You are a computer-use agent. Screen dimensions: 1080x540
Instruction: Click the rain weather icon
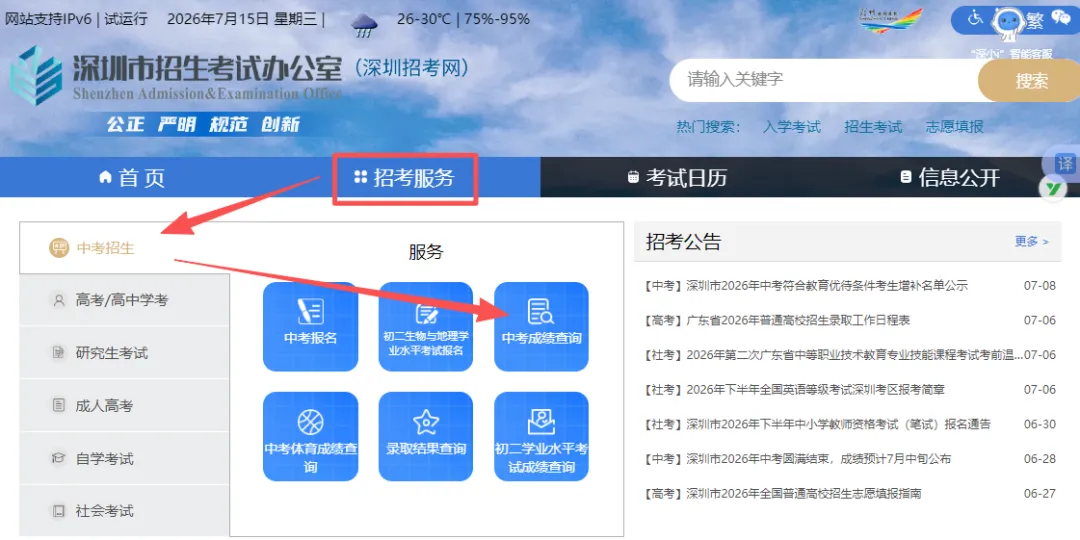point(364,26)
